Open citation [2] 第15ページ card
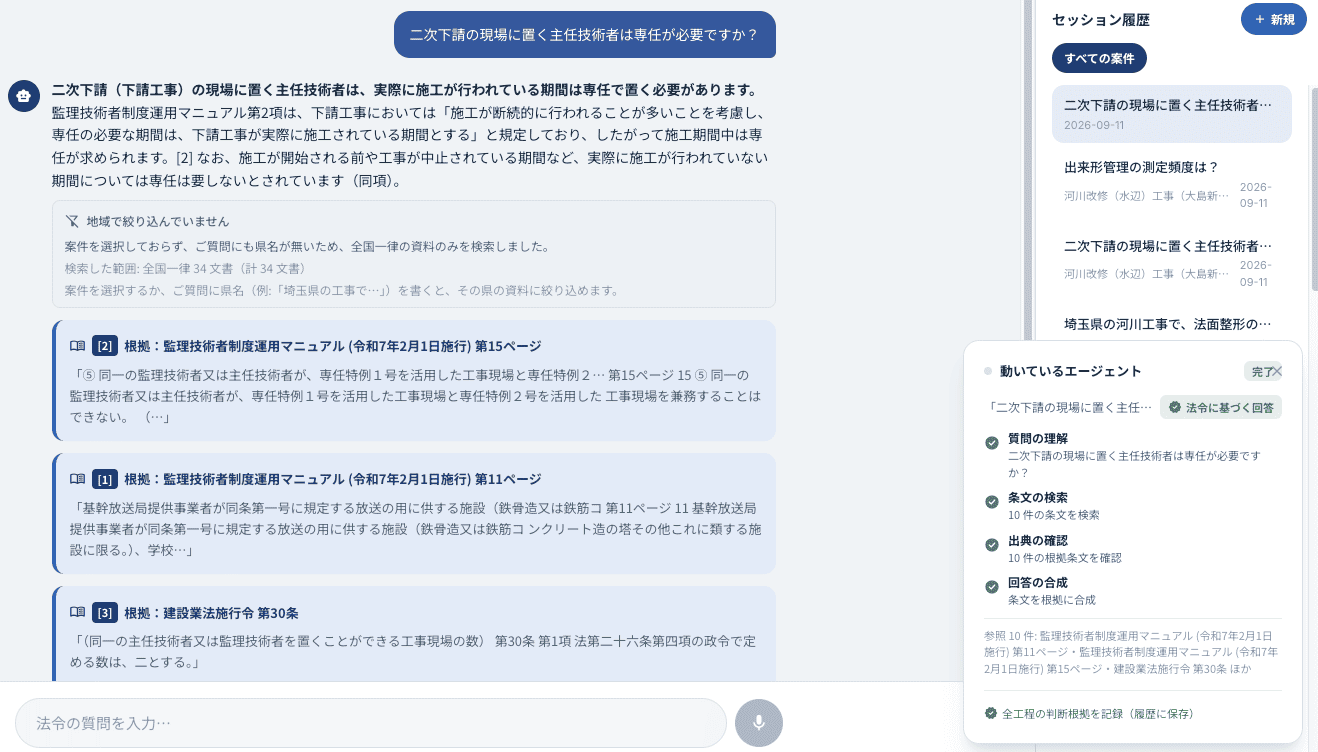Image resolution: width=1318 pixels, height=752 pixels. 414,380
